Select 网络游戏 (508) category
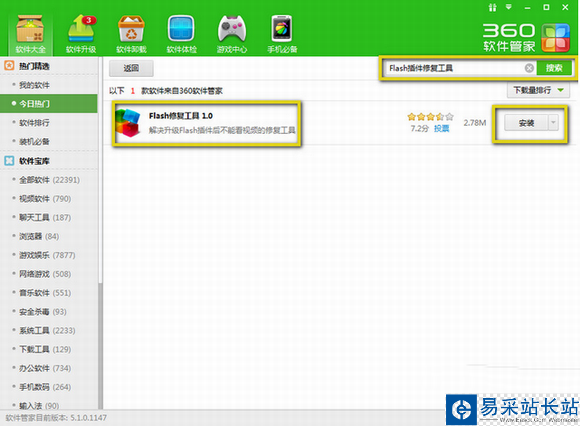Image resolution: width=580 pixels, height=426 pixels. 45,274
